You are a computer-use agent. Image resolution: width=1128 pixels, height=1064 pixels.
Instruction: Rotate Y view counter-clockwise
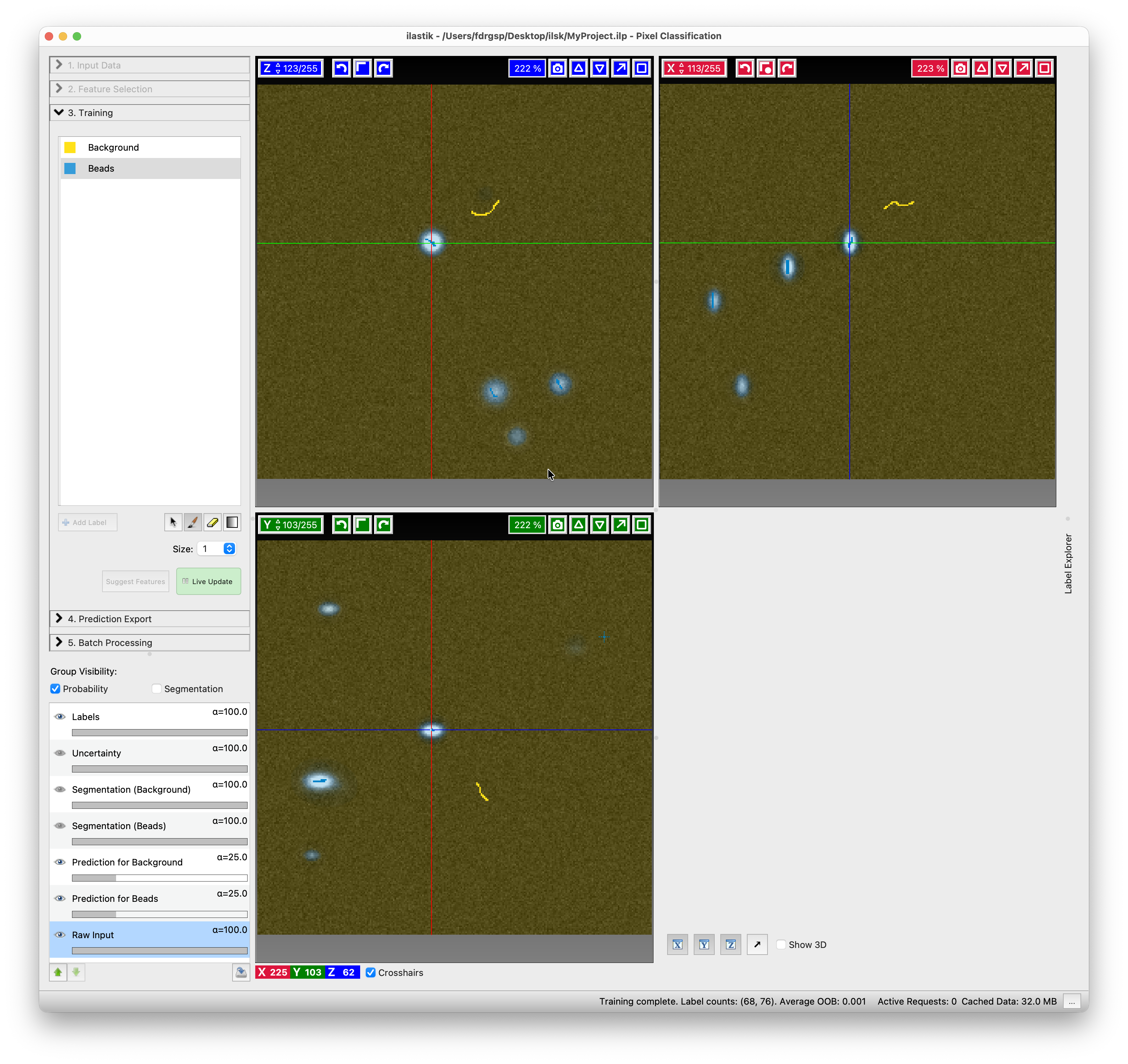[x=341, y=525]
